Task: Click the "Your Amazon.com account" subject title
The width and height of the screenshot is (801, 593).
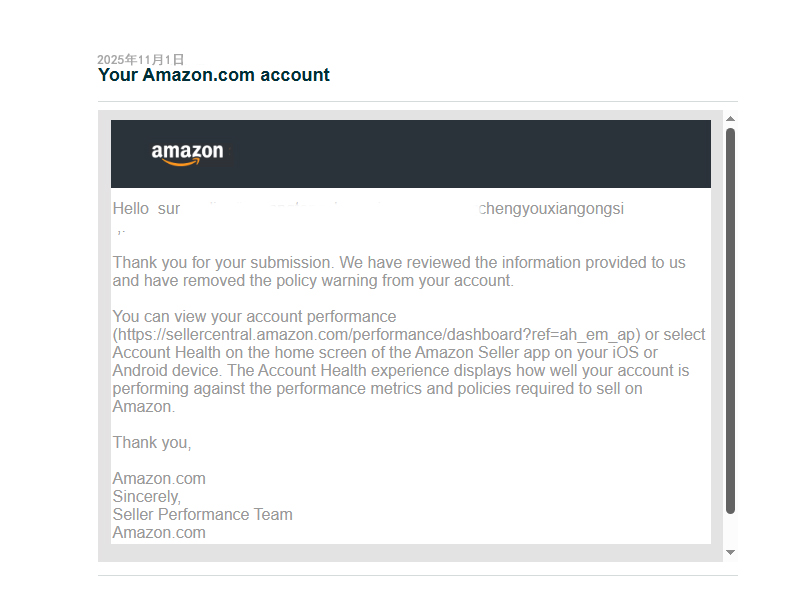Action: 214,75
